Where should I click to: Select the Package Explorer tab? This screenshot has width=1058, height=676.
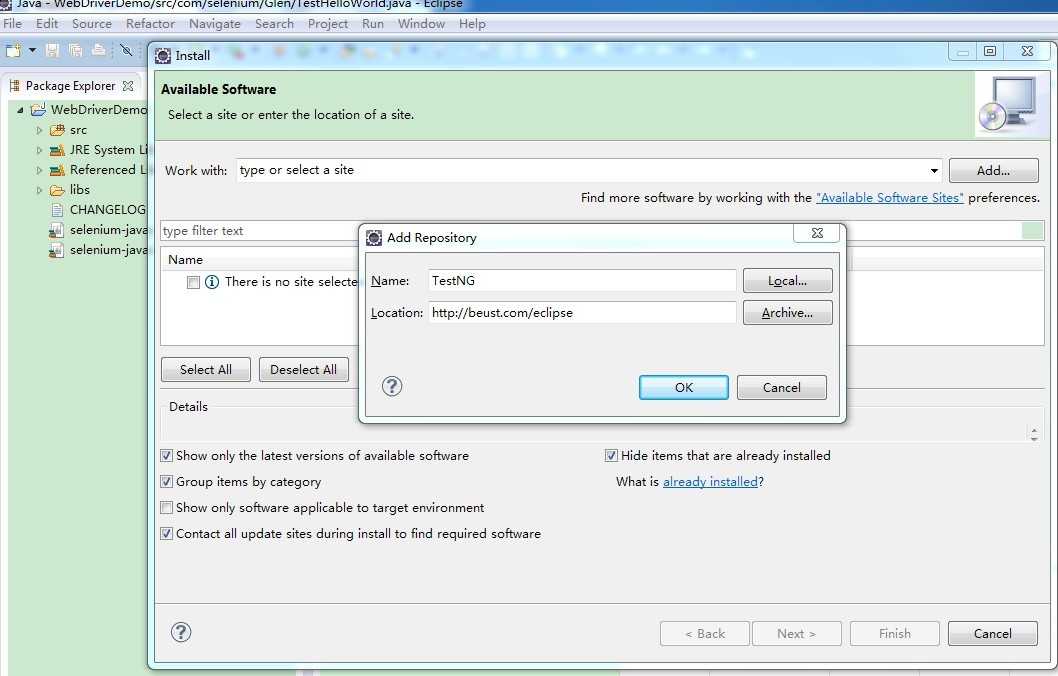coord(70,86)
